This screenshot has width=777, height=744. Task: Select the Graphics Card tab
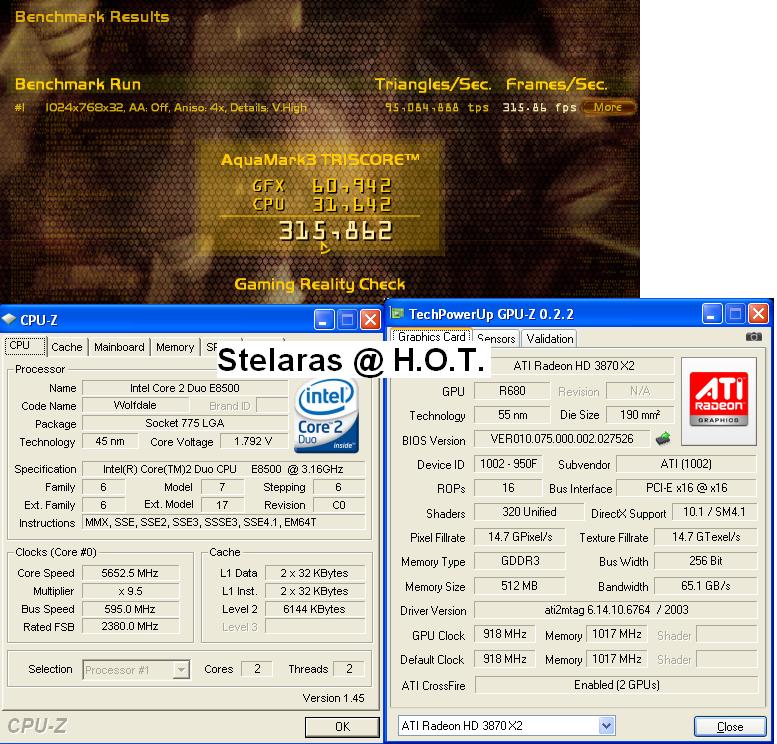[432, 337]
